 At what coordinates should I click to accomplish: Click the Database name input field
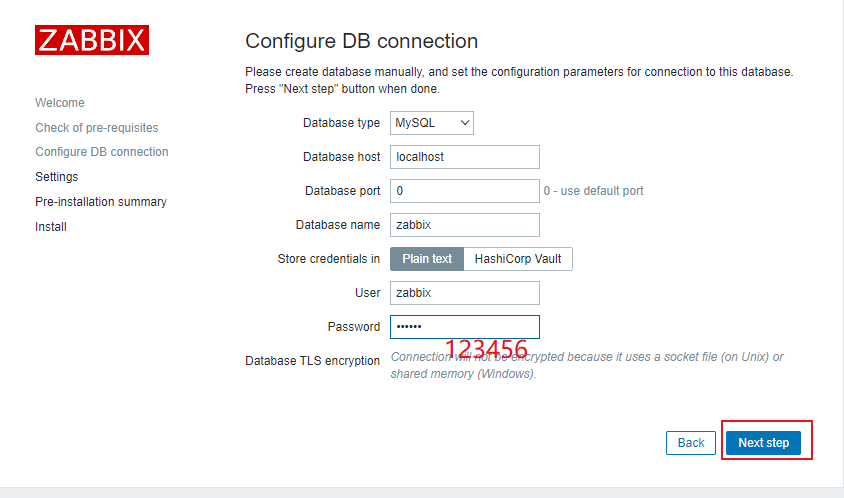(465, 225)
